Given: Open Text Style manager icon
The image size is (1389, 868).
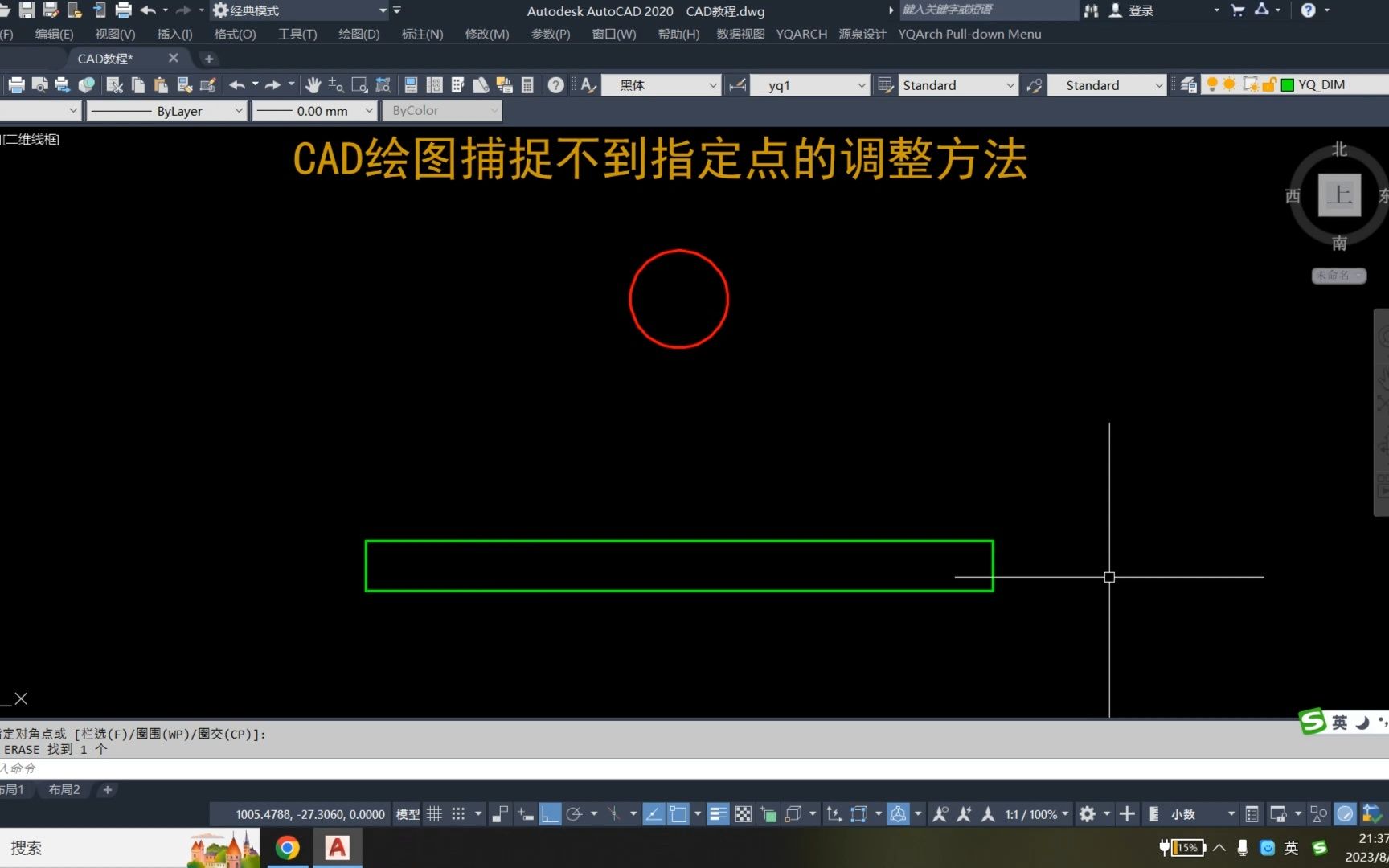Looking at the screenshot, I should [588, 85].
